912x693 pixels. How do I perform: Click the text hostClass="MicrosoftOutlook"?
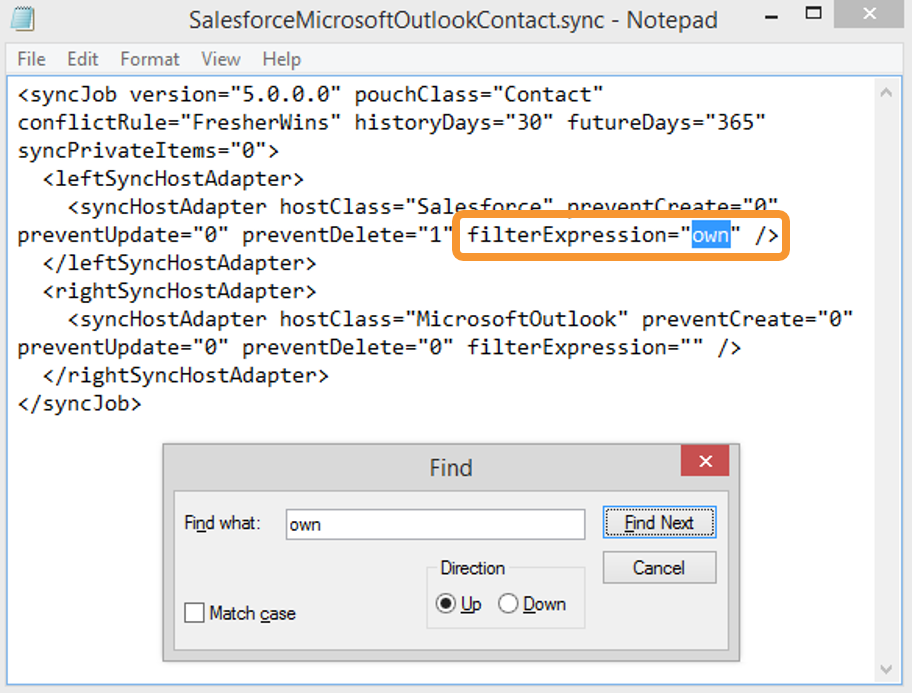[454, 319]
